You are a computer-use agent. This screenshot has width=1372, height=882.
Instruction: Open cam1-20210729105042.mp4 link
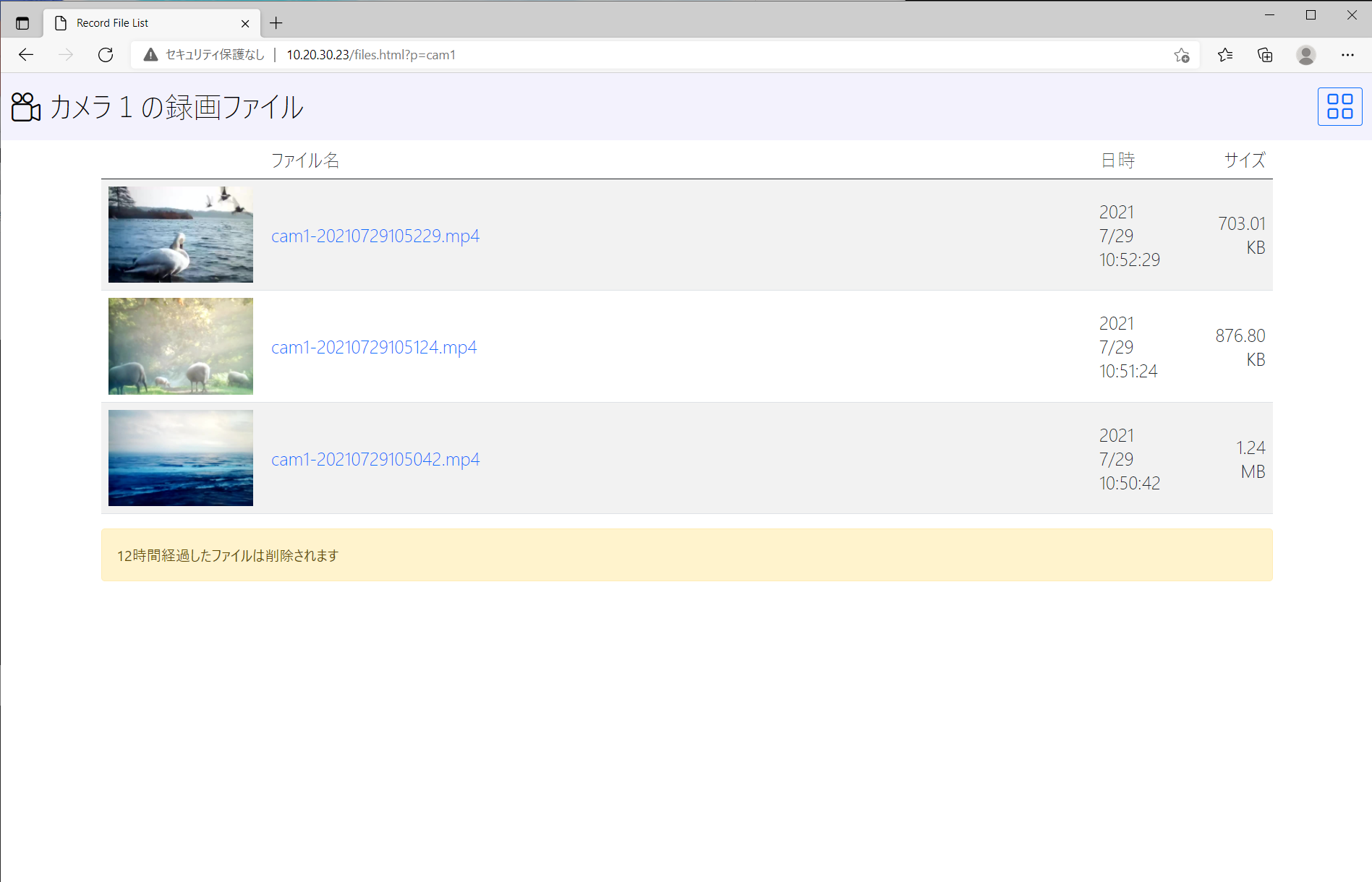375,459
